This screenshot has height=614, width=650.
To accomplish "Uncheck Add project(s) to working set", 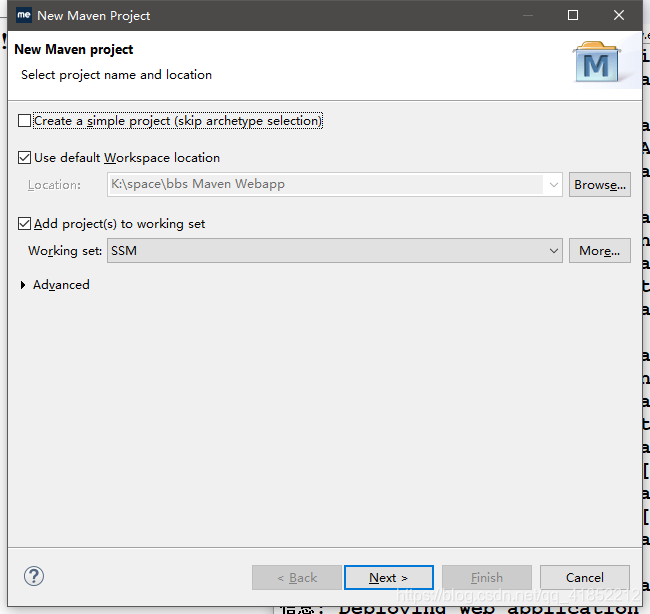I will tap(24, 224).
